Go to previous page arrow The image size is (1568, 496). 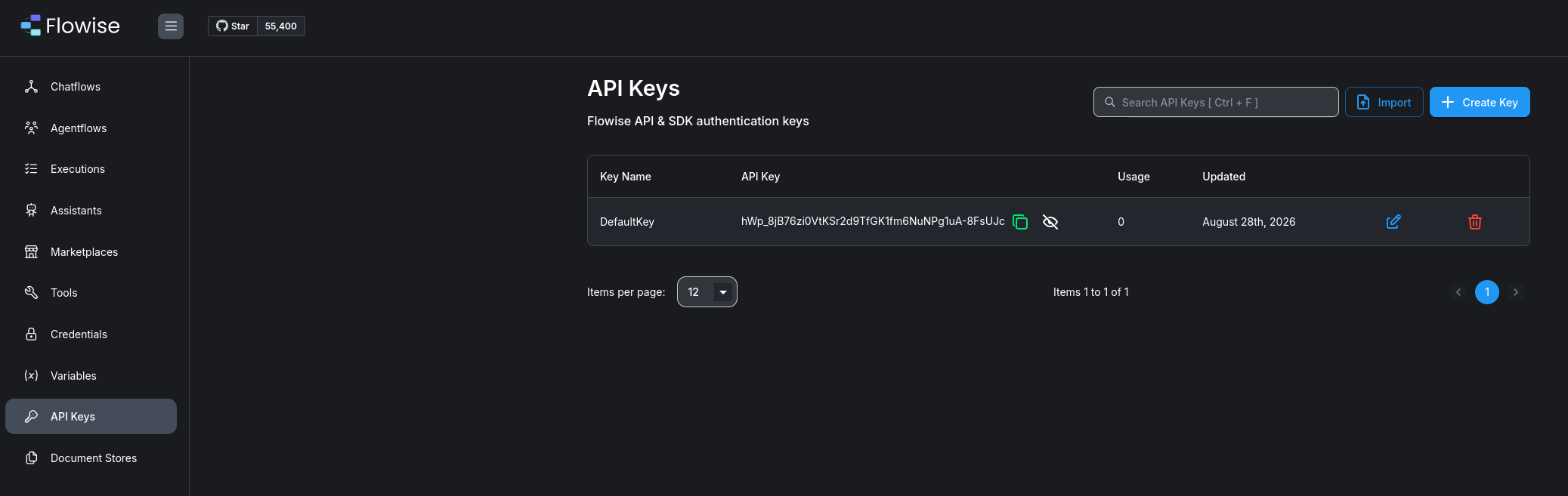(1458, 292)
